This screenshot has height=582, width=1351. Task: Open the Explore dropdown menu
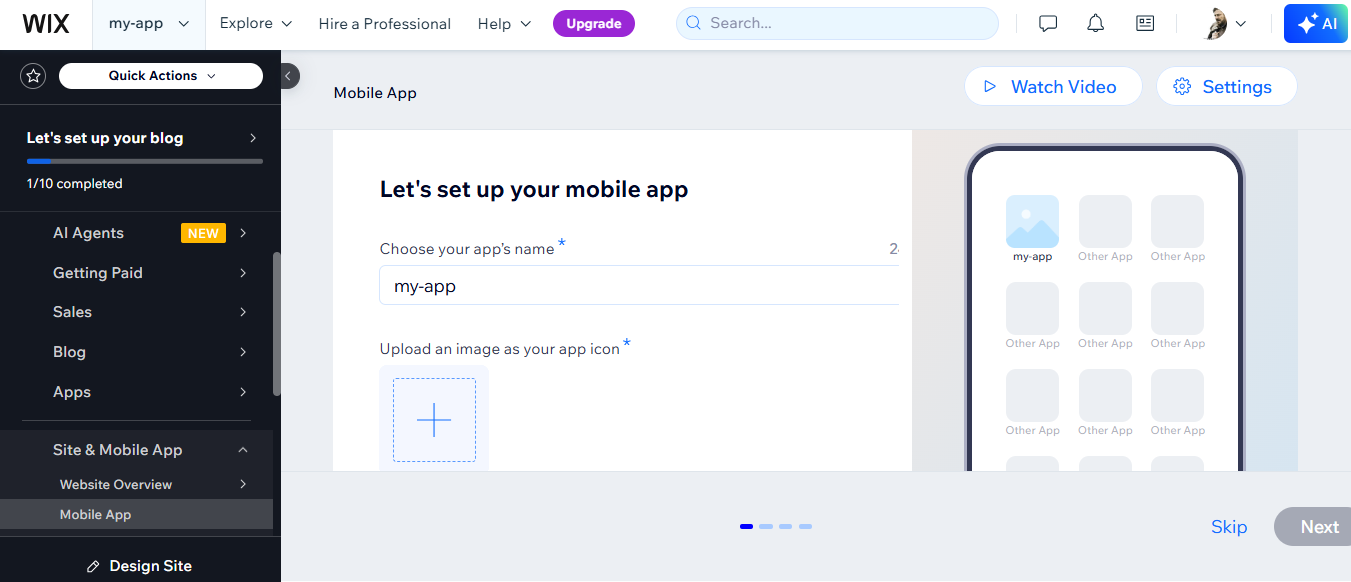(256, 24)
